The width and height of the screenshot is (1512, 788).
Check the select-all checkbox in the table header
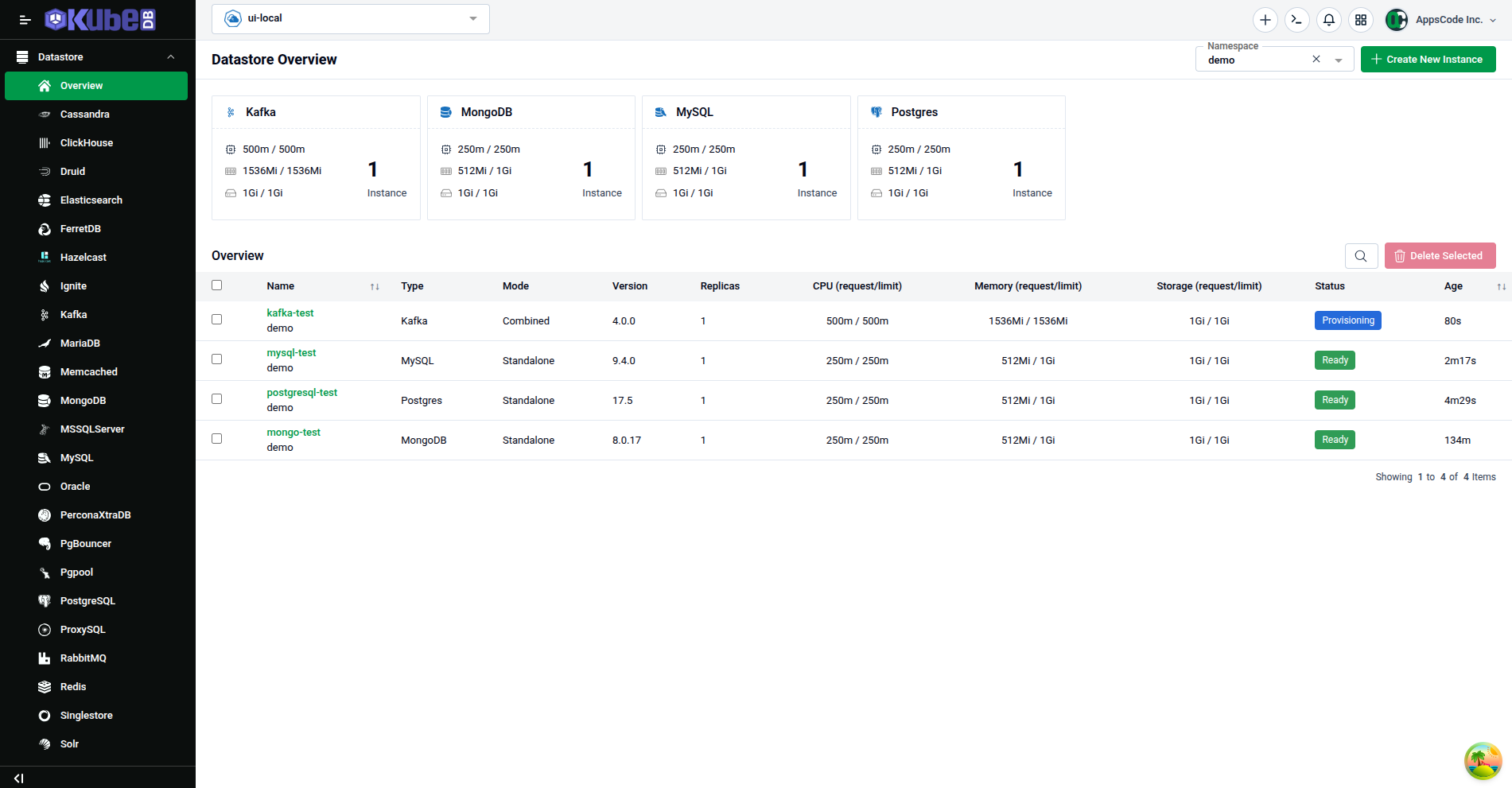pyautogui.click(x=216, y=285)
